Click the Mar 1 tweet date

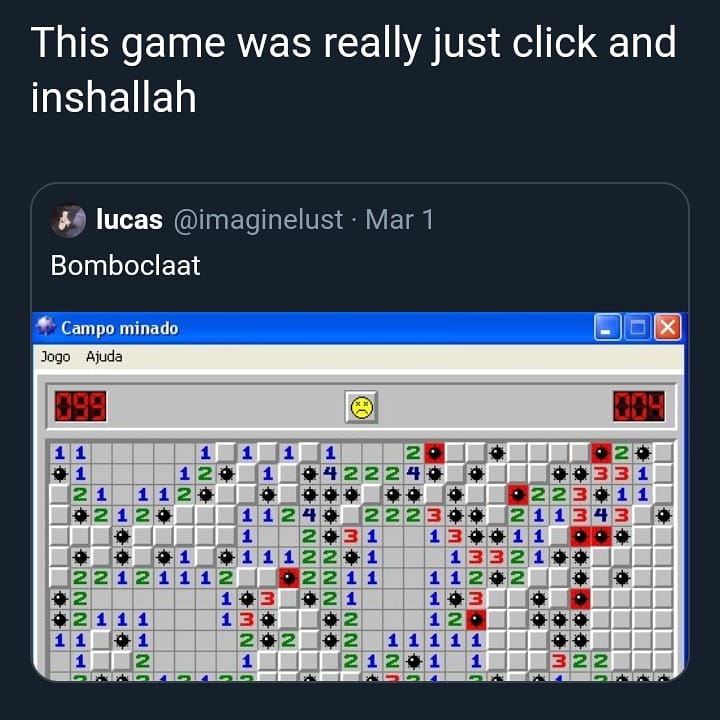tap(399, 219)
